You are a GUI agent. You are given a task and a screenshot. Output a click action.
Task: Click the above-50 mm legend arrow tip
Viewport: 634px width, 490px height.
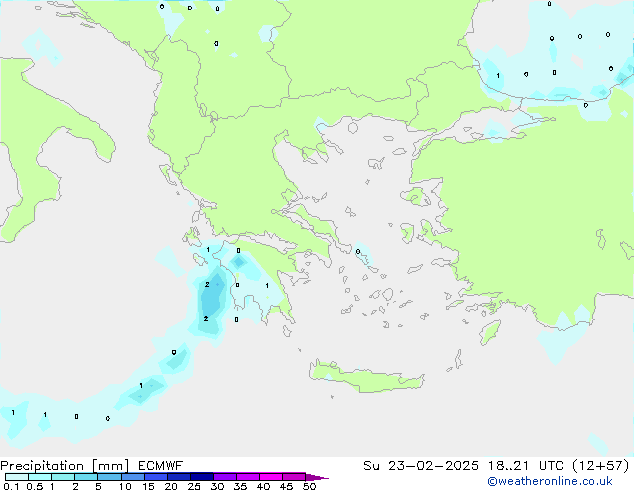[317, 477]
